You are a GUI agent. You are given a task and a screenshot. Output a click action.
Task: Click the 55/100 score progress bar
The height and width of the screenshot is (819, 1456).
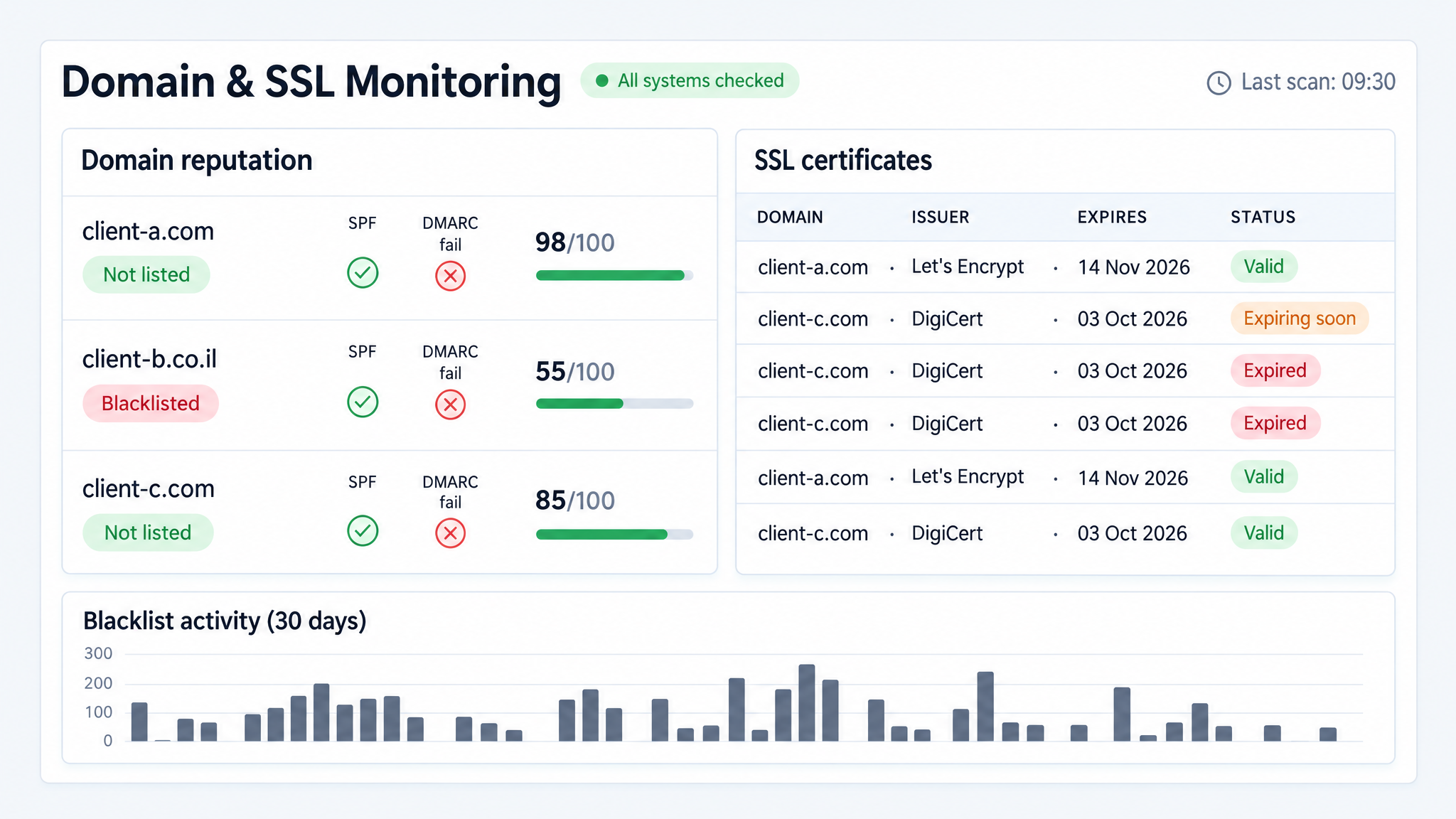pos(614,404)
